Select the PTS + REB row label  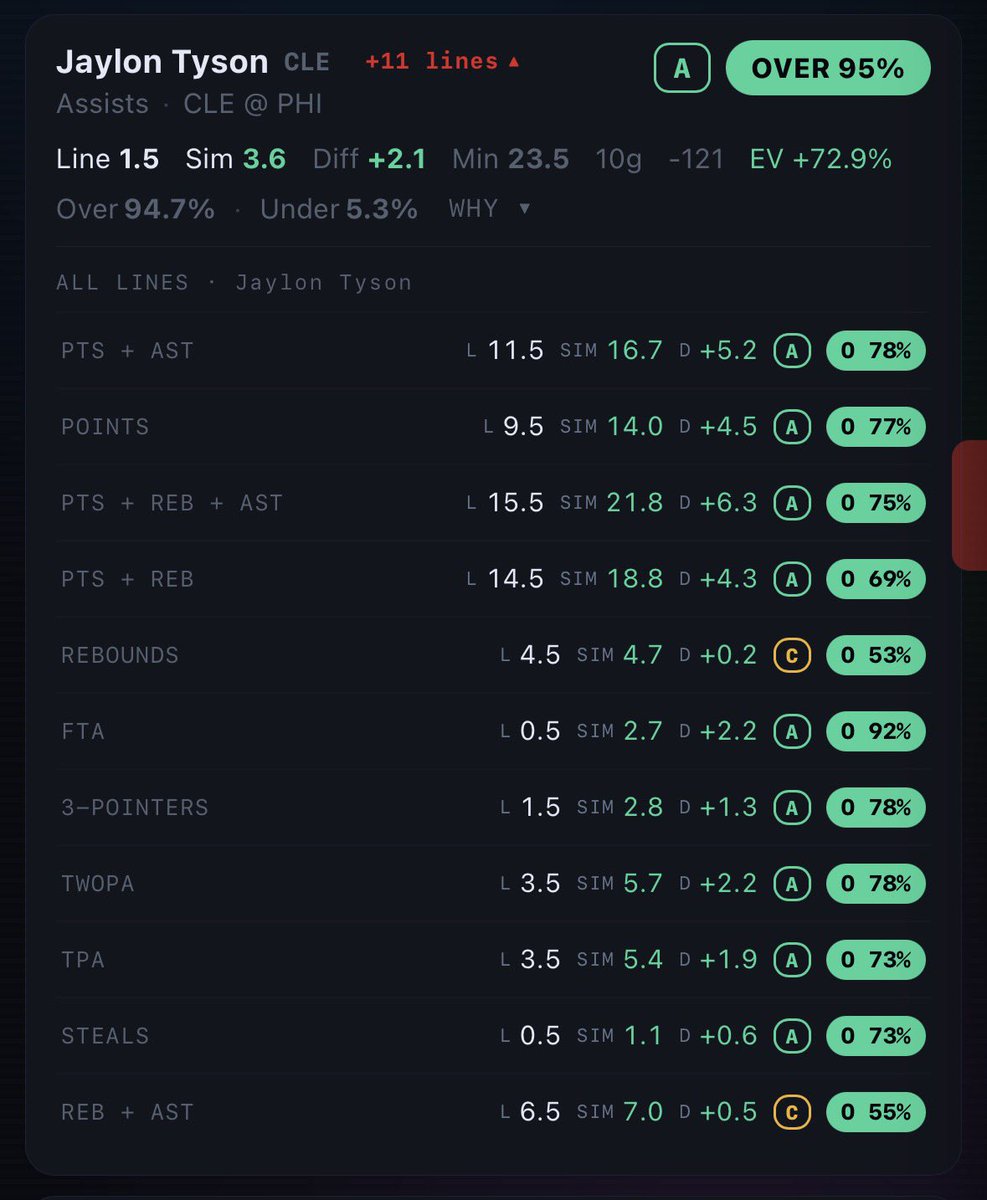127,579
